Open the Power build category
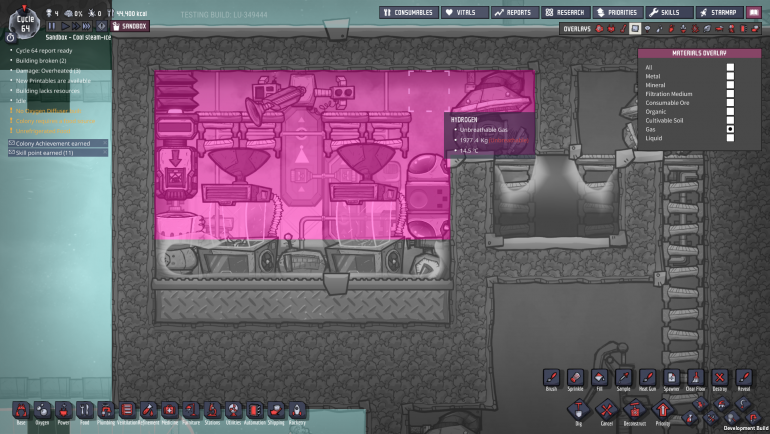 coord(63,410)
